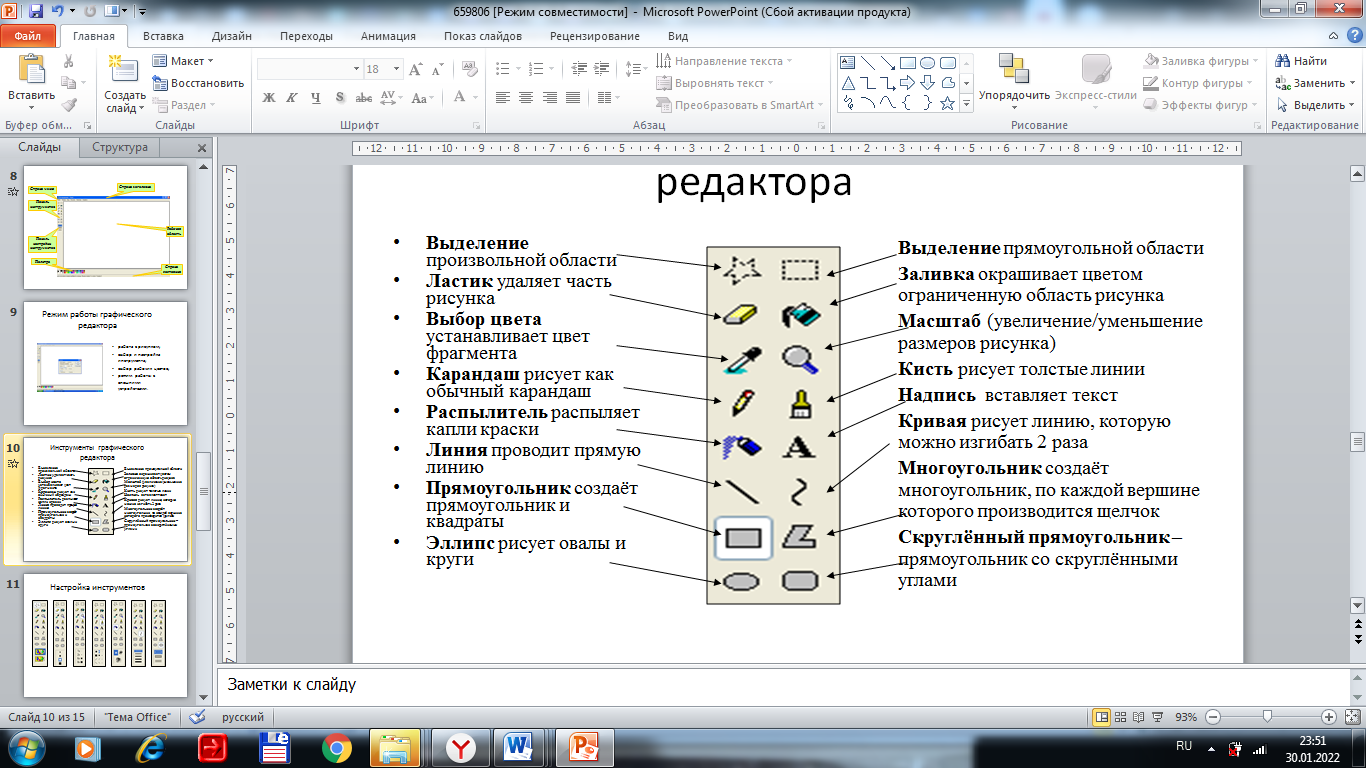Screen dimensions: 1366x768
Task: Click the zoom out minus button
Action: (1212, 717)
